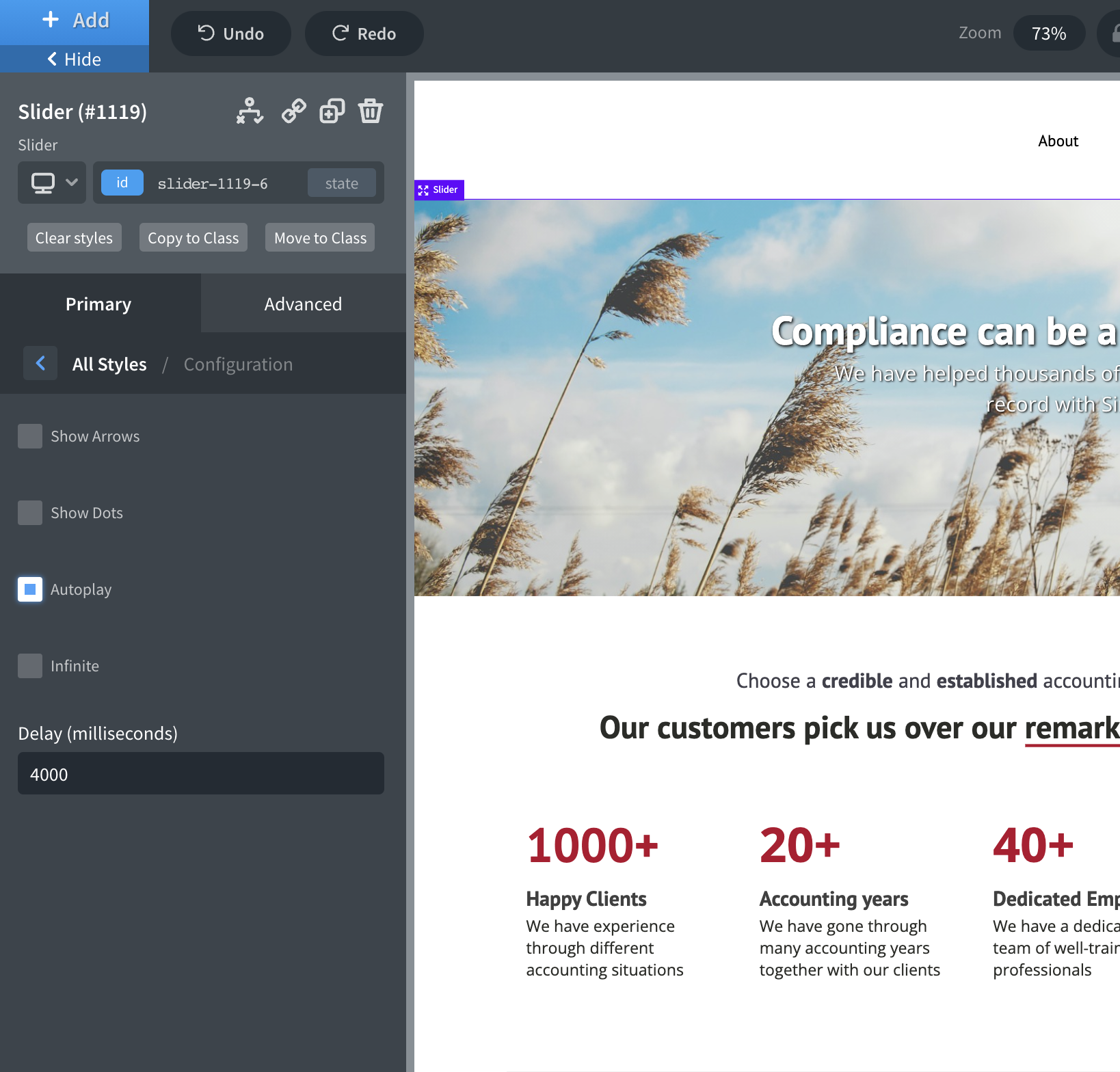
Task: Switch to the Advanced tab
Action: tap(303, 304)
